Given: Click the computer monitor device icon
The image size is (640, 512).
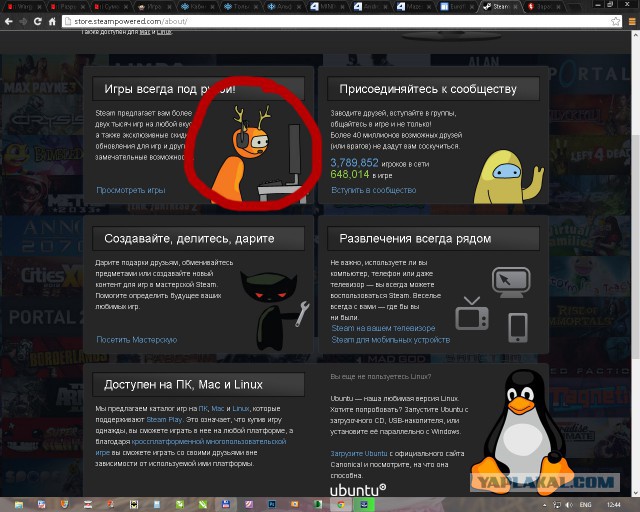Looking at the screenshot, I should point(511,282).
